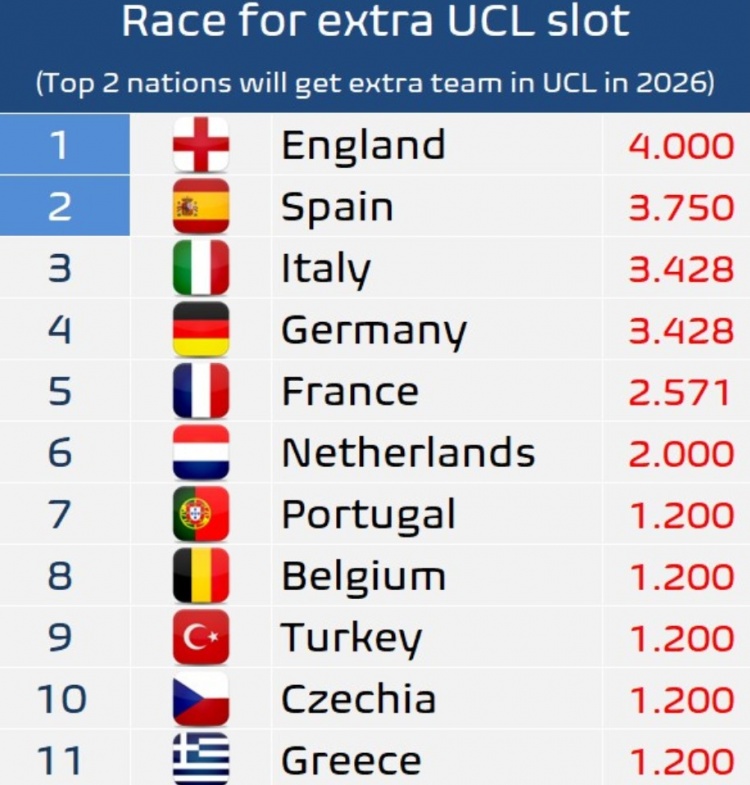Image resolution: width=750 pixels, height=785 pixels.
Task: Click England's 4.000 coefficient score
Action: [681, 146]
